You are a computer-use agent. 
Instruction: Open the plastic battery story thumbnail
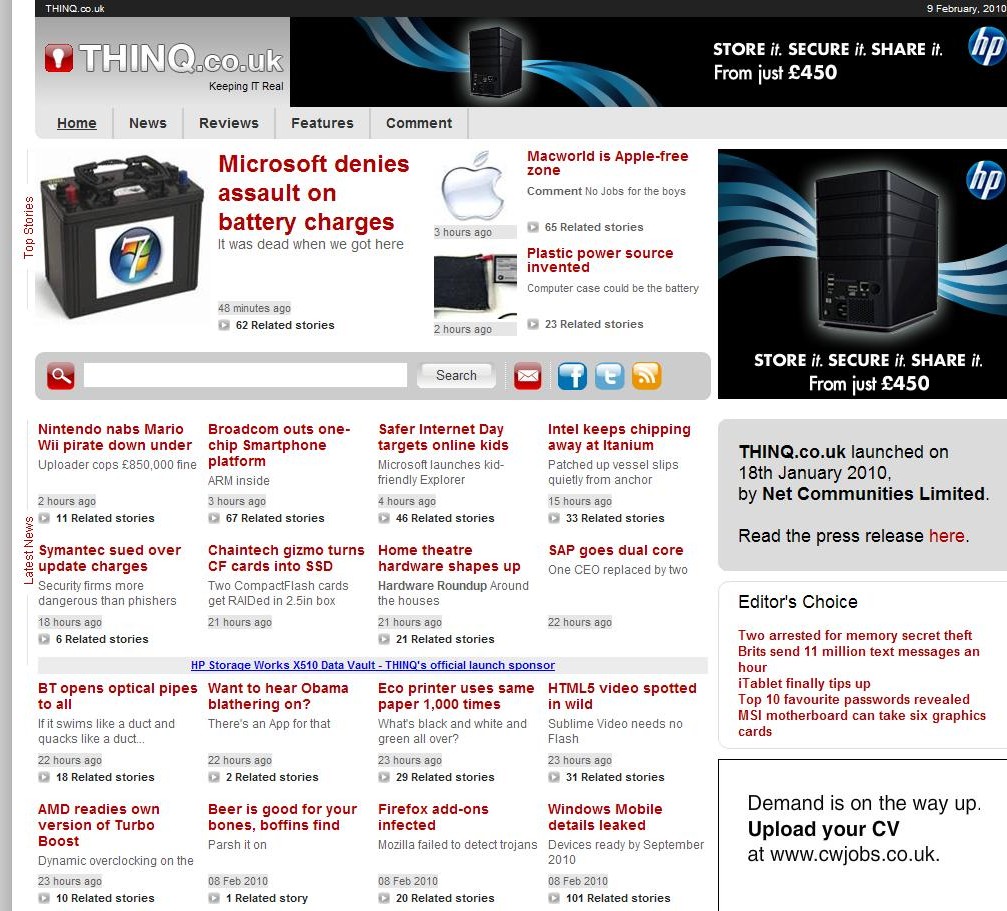click(475, 287)
